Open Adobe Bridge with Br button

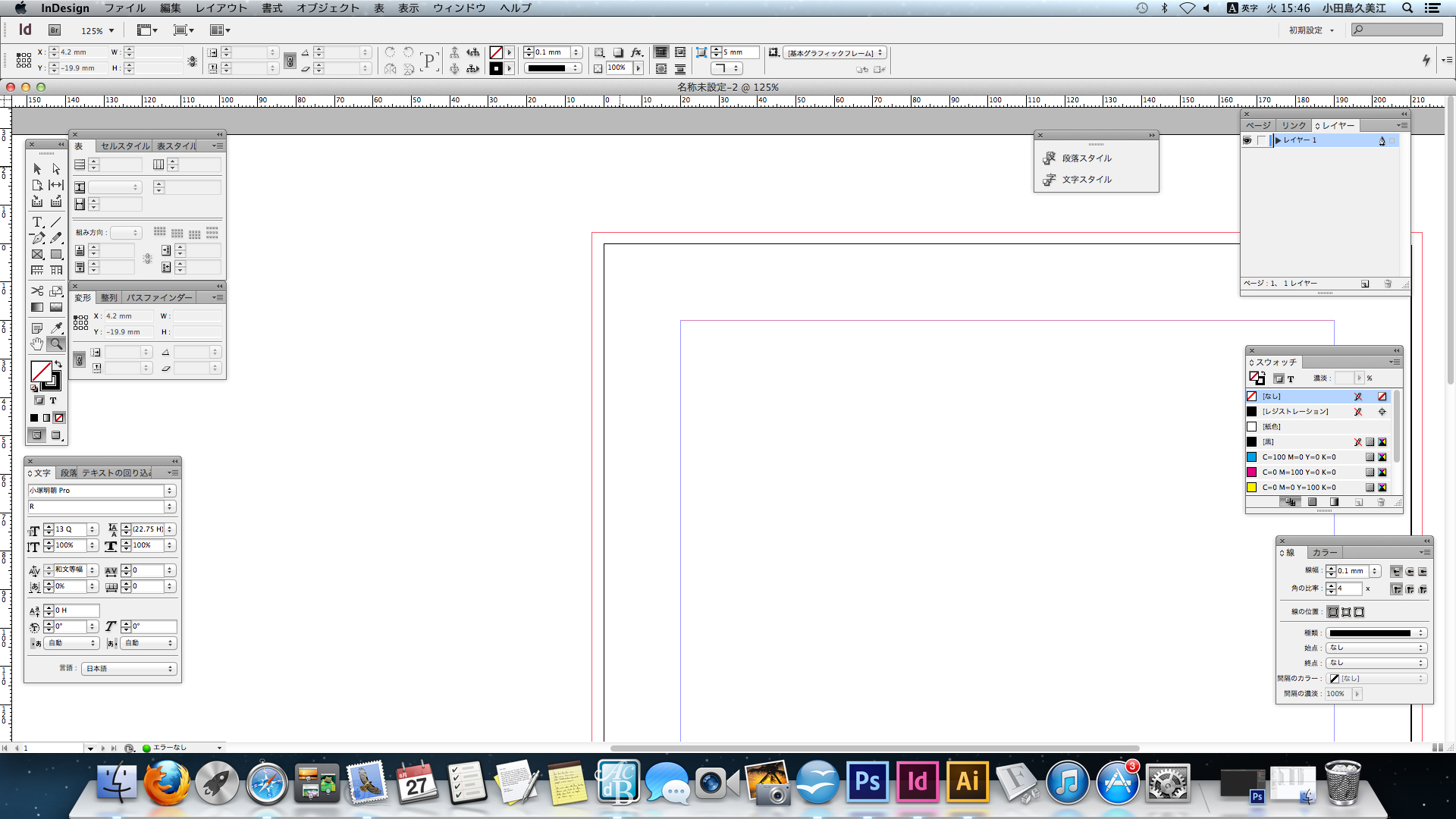[x=55, y=30]
